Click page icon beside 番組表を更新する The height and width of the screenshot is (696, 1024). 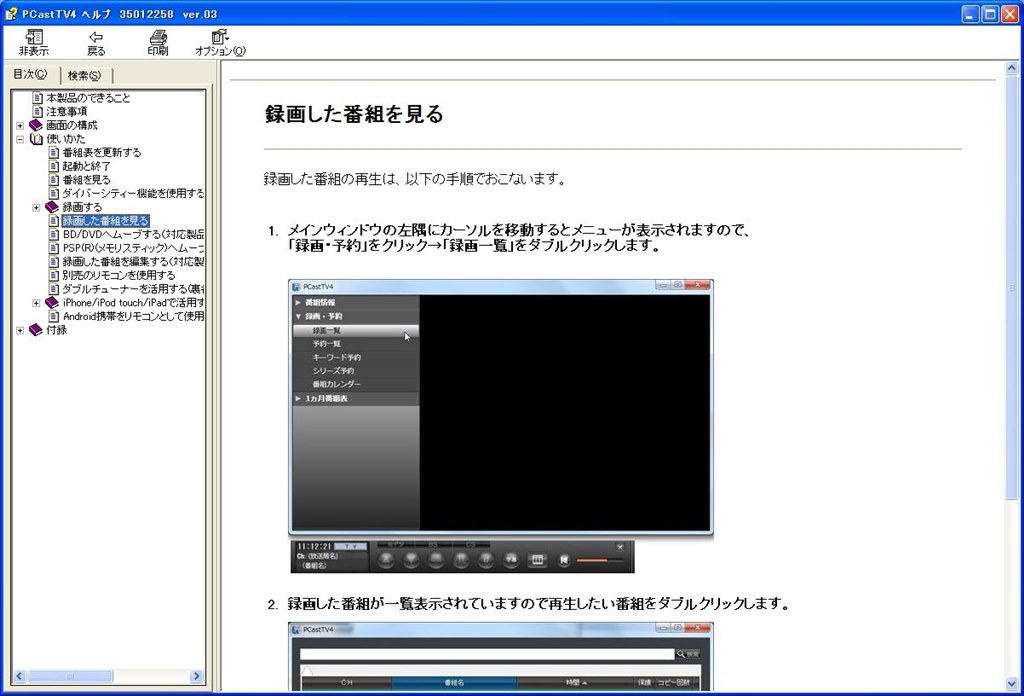coord(54,153)
